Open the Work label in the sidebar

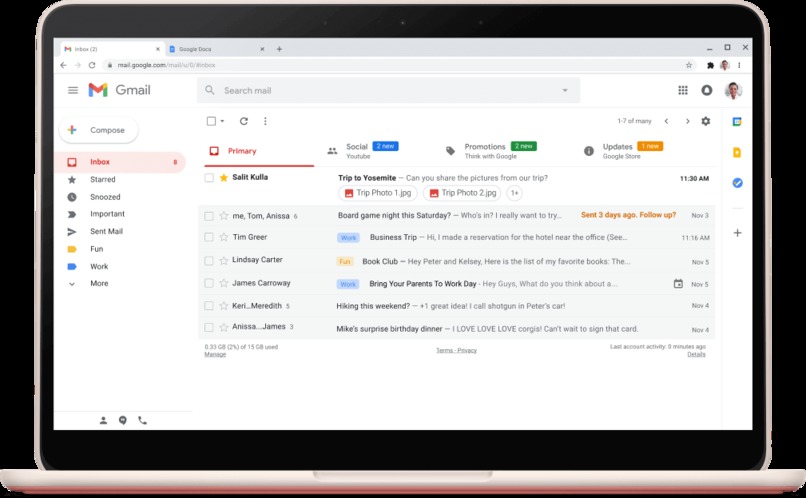(99, 266)
